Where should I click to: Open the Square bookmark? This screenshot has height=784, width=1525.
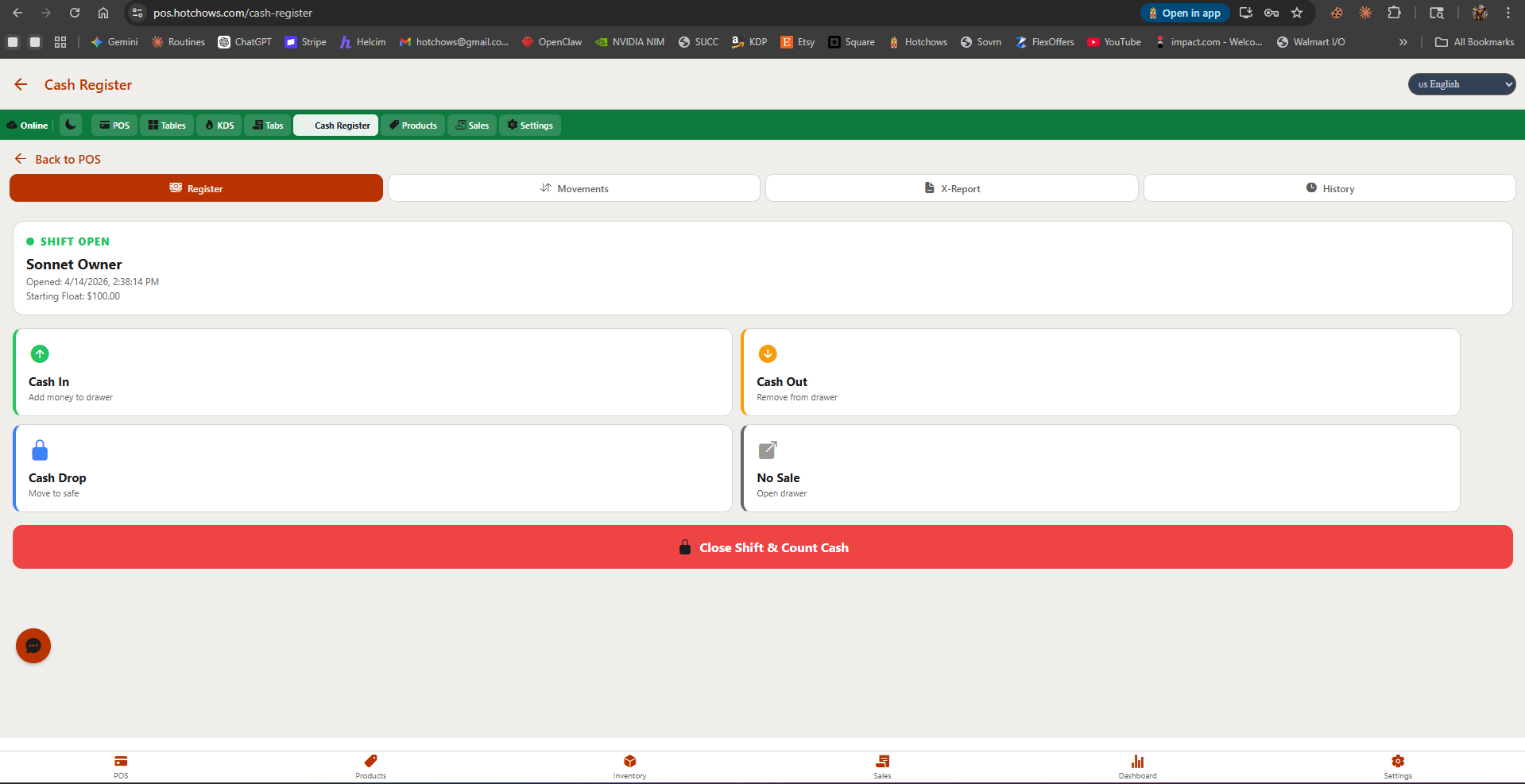[852, 42]
